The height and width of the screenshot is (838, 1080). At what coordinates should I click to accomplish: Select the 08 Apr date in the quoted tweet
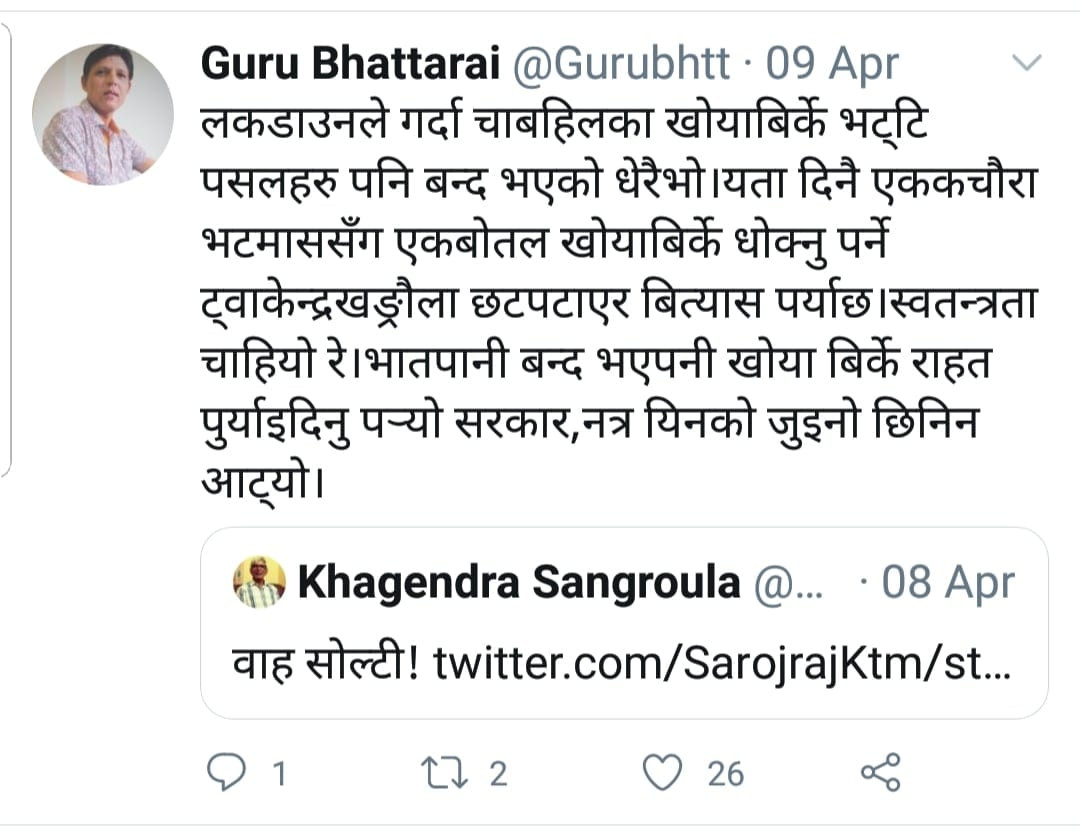coord(948,583)
